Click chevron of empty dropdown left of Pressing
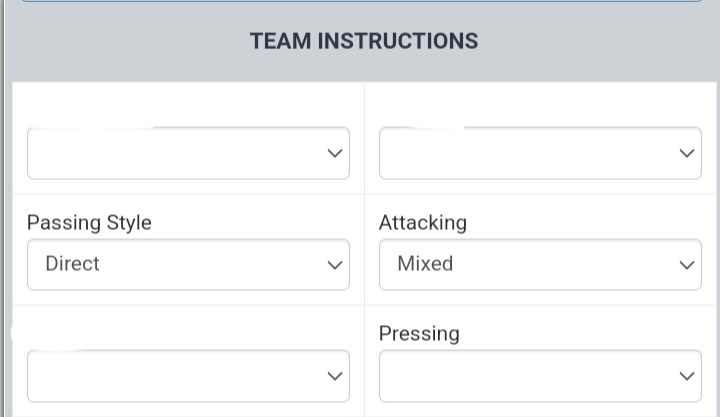The image size is (720, 417). pos(334,376)
